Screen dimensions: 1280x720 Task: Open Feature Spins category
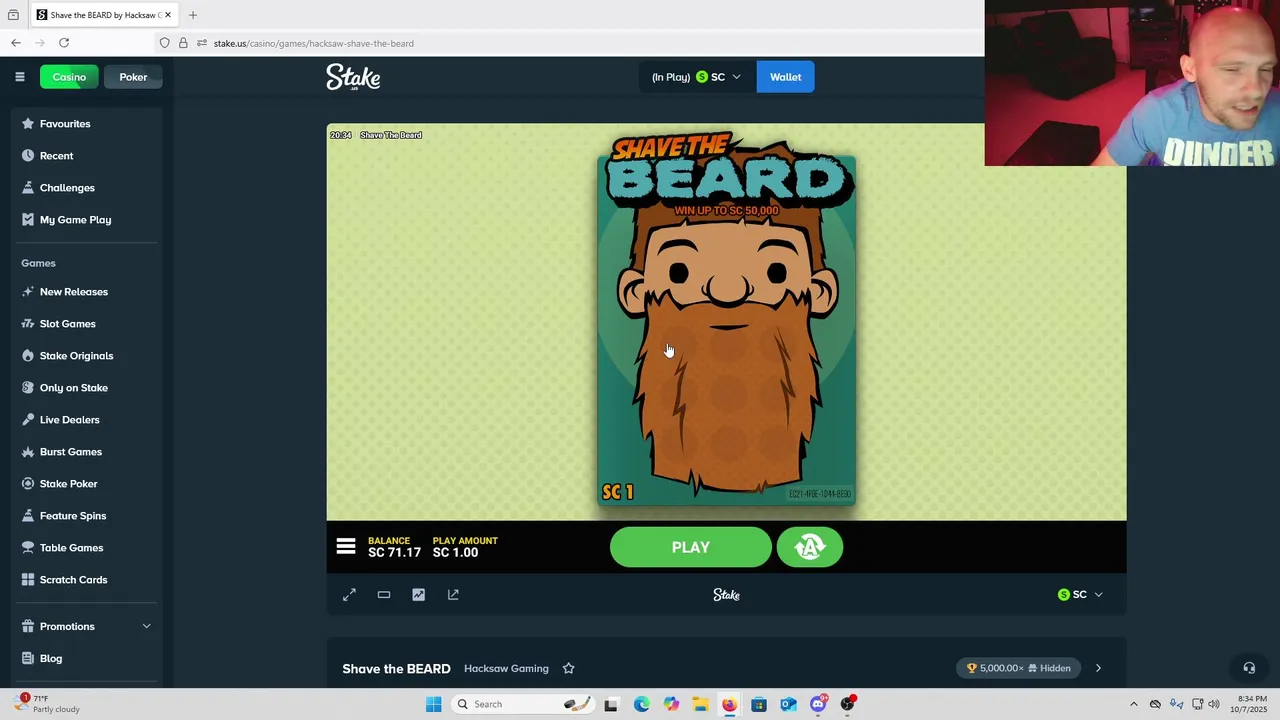click(86, 516)
